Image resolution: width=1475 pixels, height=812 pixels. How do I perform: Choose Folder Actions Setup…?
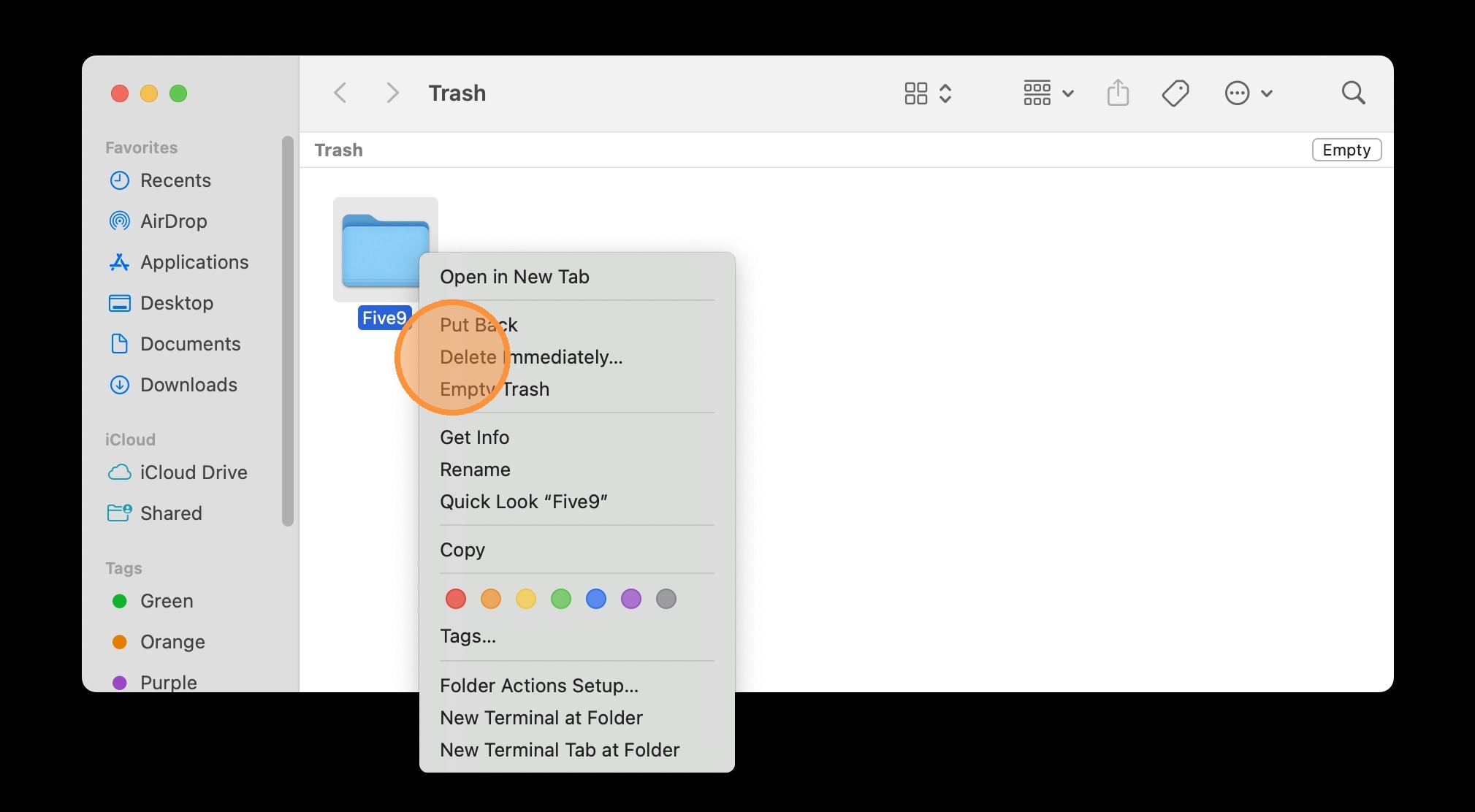[x=576, y=686]
